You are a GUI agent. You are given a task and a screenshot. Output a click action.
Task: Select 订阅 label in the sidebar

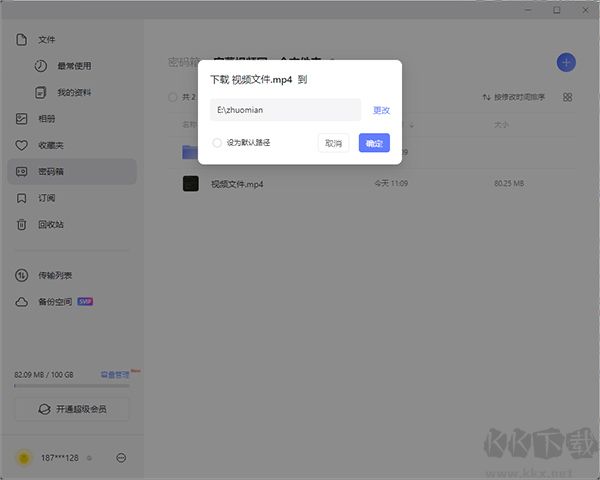pos(46,198)
